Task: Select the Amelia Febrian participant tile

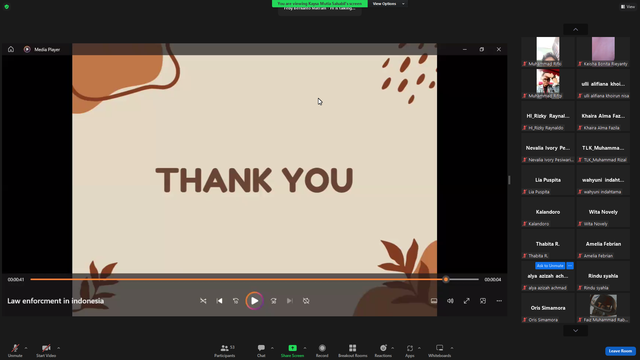Action: (603, 244)
